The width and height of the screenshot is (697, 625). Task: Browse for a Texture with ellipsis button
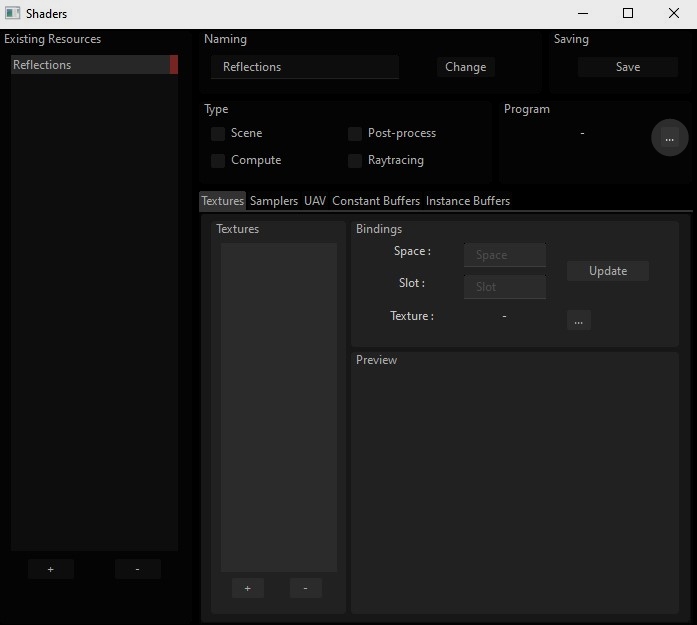(579, 320)
